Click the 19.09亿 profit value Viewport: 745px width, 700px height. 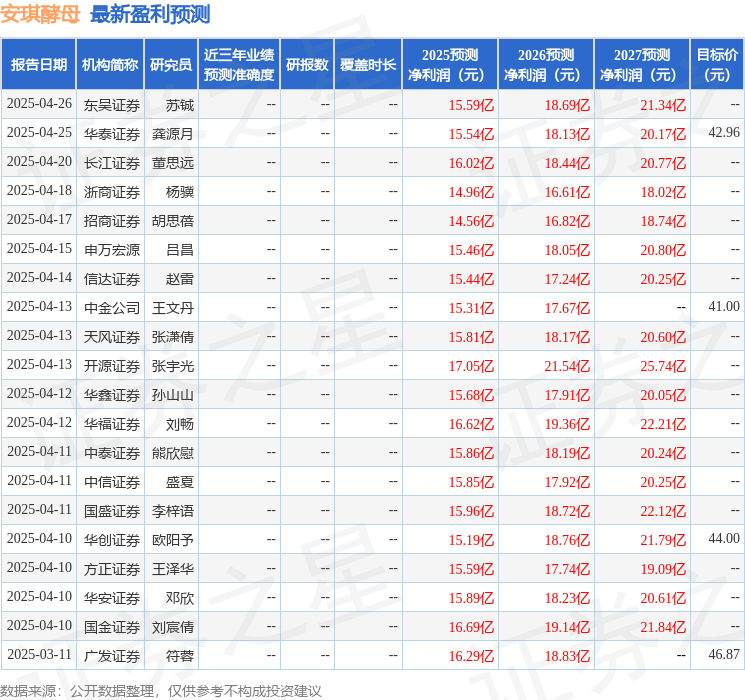click(x=663, y=569)
